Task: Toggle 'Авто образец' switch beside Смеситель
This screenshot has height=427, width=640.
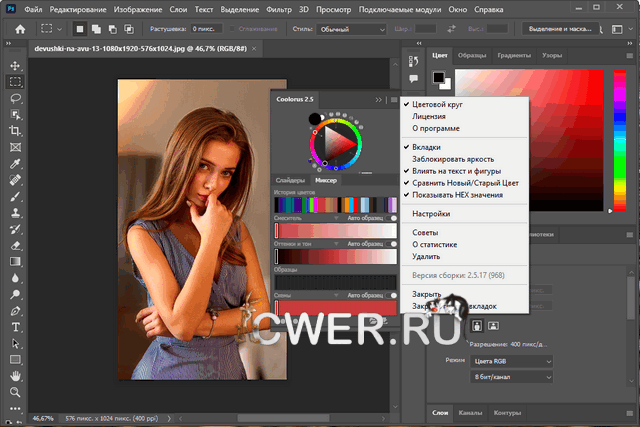Action: click(x=393, y=217)
